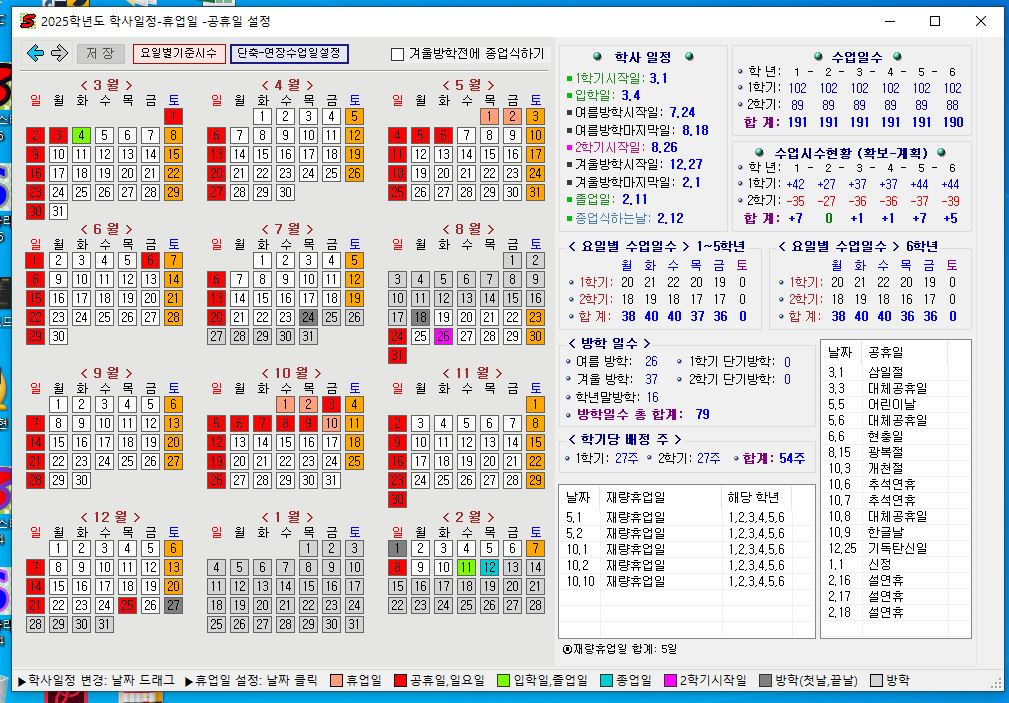Open 요일별기준시수 settings
The height and width of the screenshot is (703, 1009).
click(179, 53)
